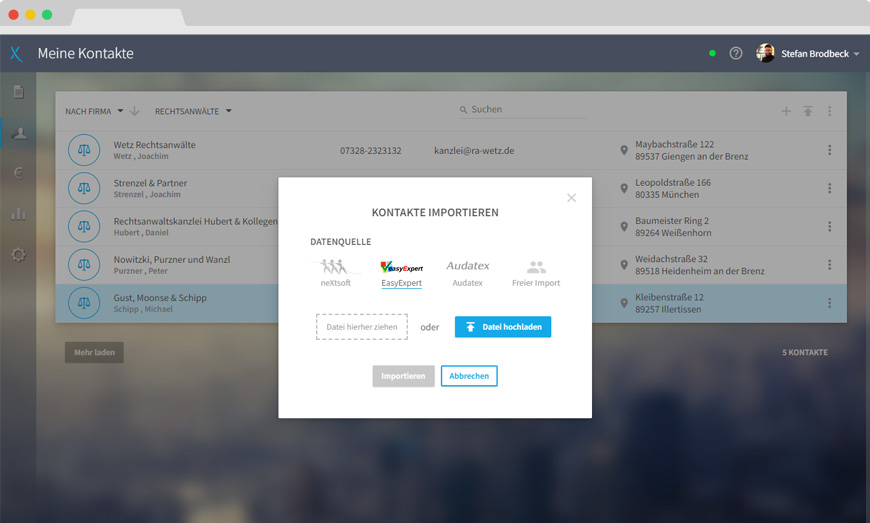The height and width of the screenshot is (523, 870).
Task: Click Stefan Brodbeck's avatar picture
Action: pyautogui.click(x=765, y=53)
